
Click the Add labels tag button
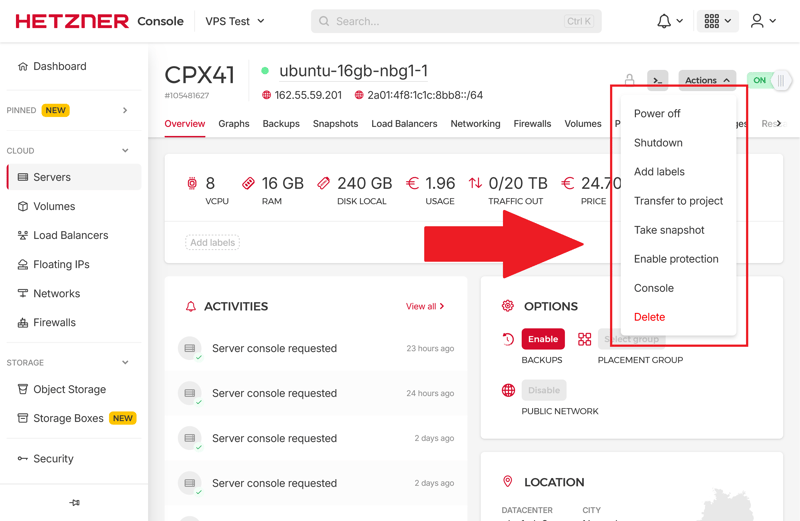tap(212, 242)
